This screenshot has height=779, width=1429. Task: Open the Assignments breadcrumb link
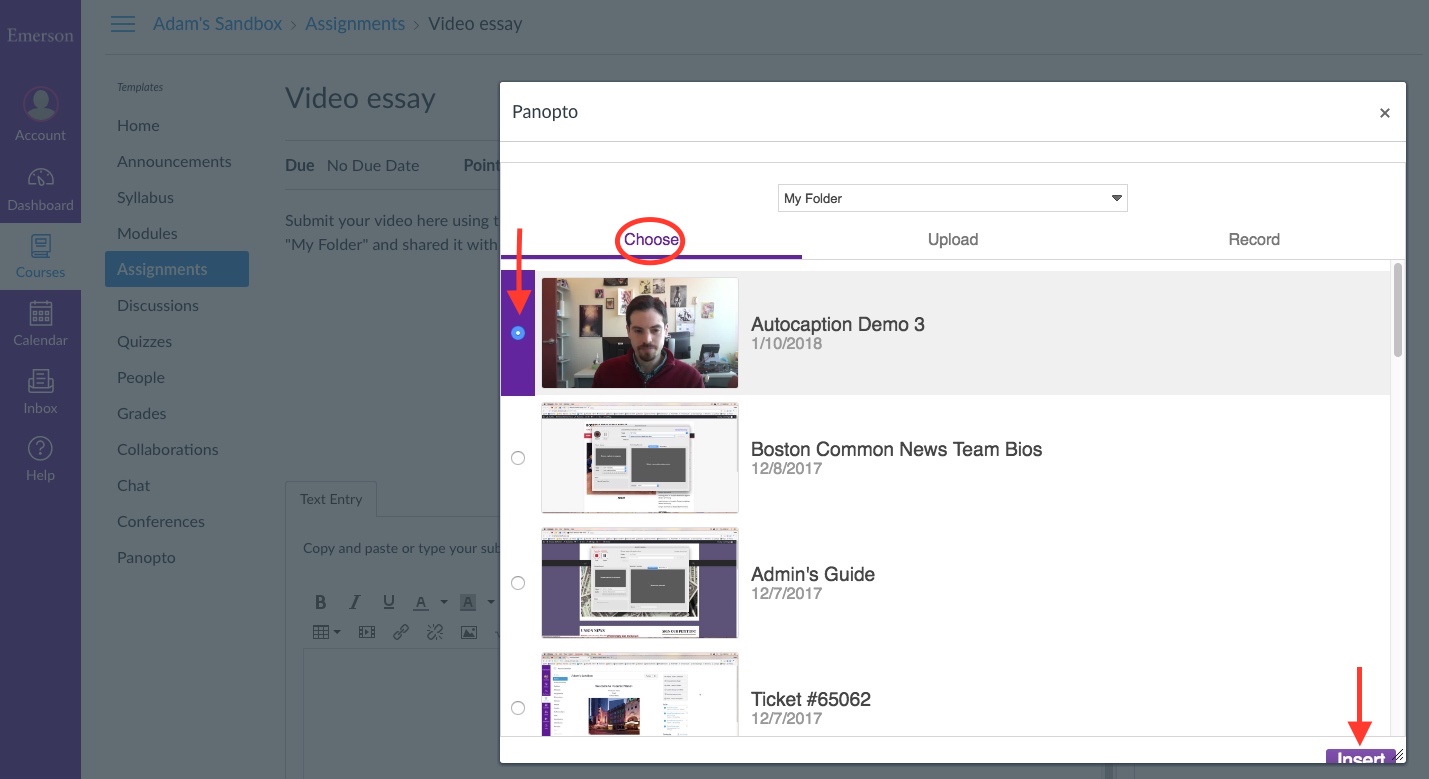click(355, 24)
